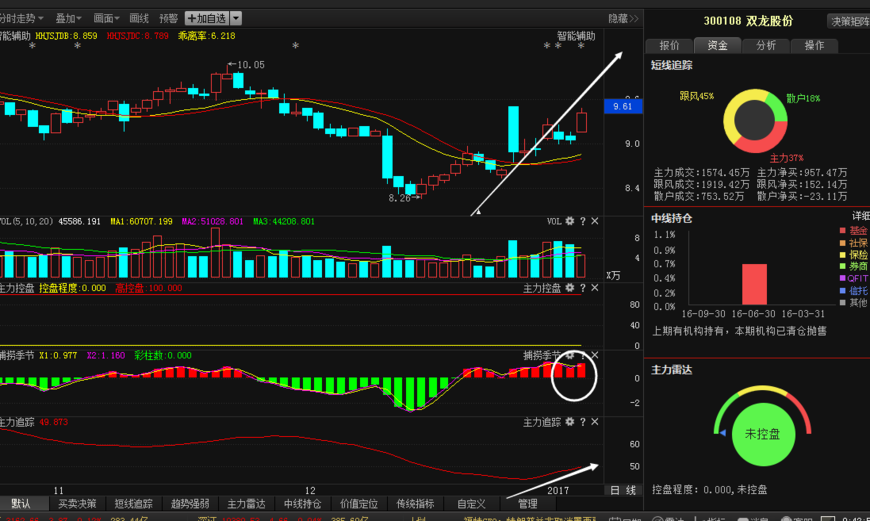The image size is (870, 521).
Task: Click the 控盘程度: 0.000,未控盘 text
Action: [709, 489]
